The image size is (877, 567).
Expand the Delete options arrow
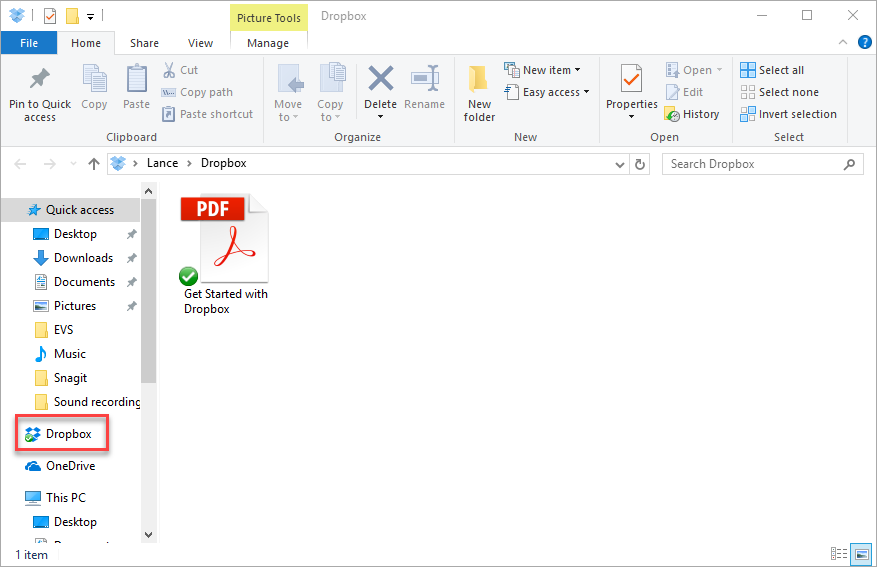pos(380,117)
